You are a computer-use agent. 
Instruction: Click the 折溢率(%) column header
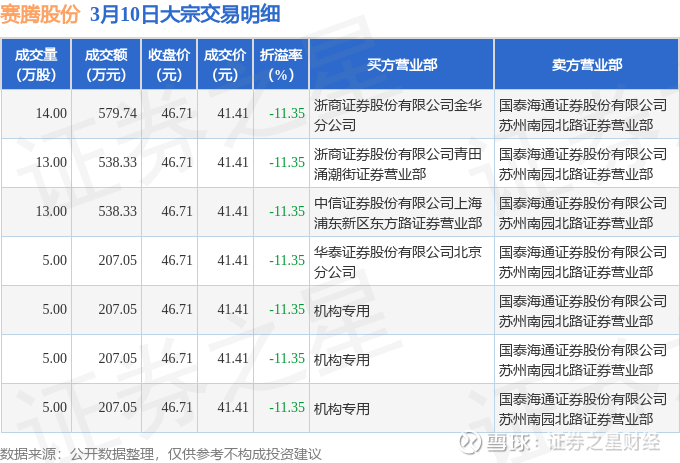click(x=281, y=65)
